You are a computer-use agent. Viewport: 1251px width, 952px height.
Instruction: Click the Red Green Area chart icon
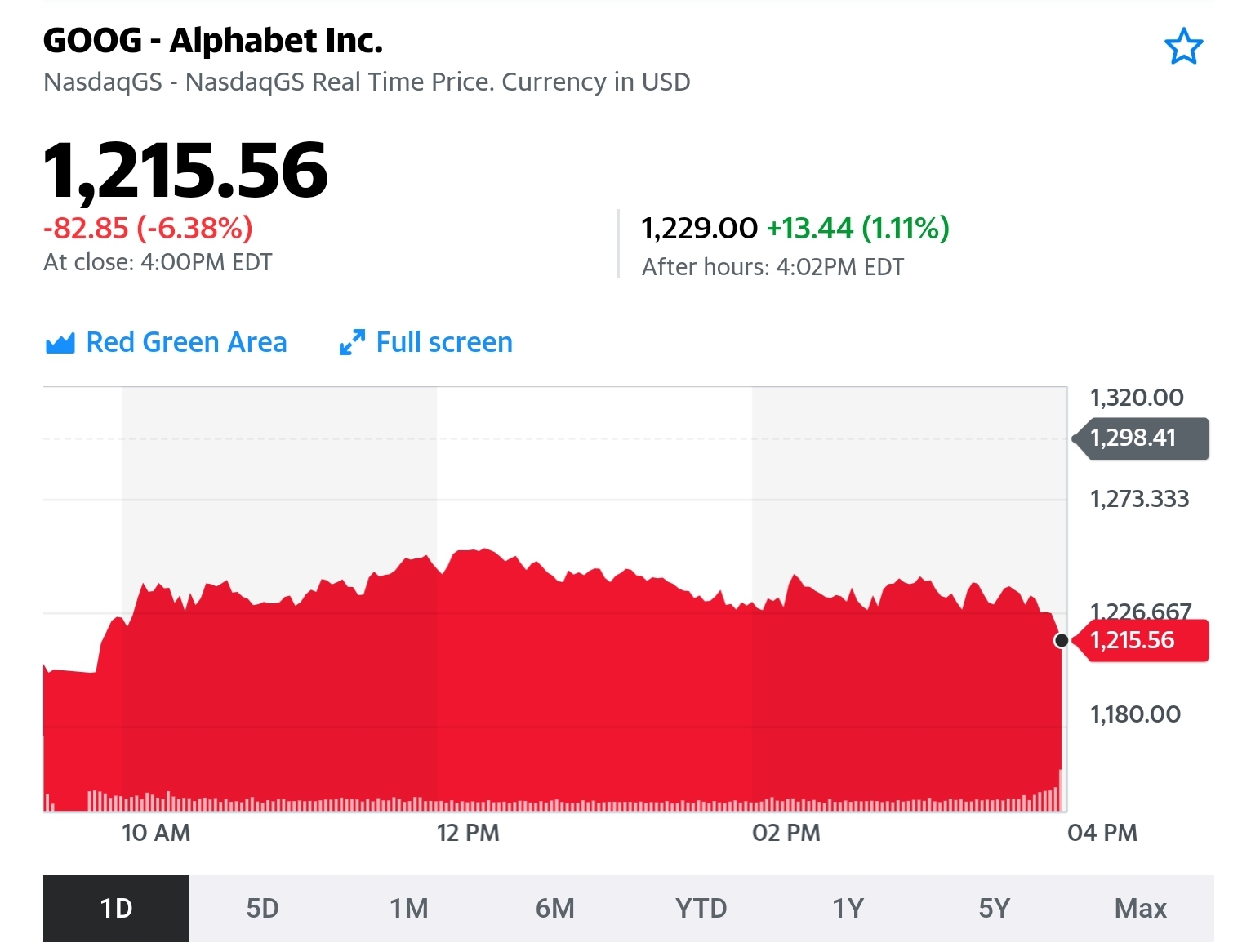coord(60,343)
